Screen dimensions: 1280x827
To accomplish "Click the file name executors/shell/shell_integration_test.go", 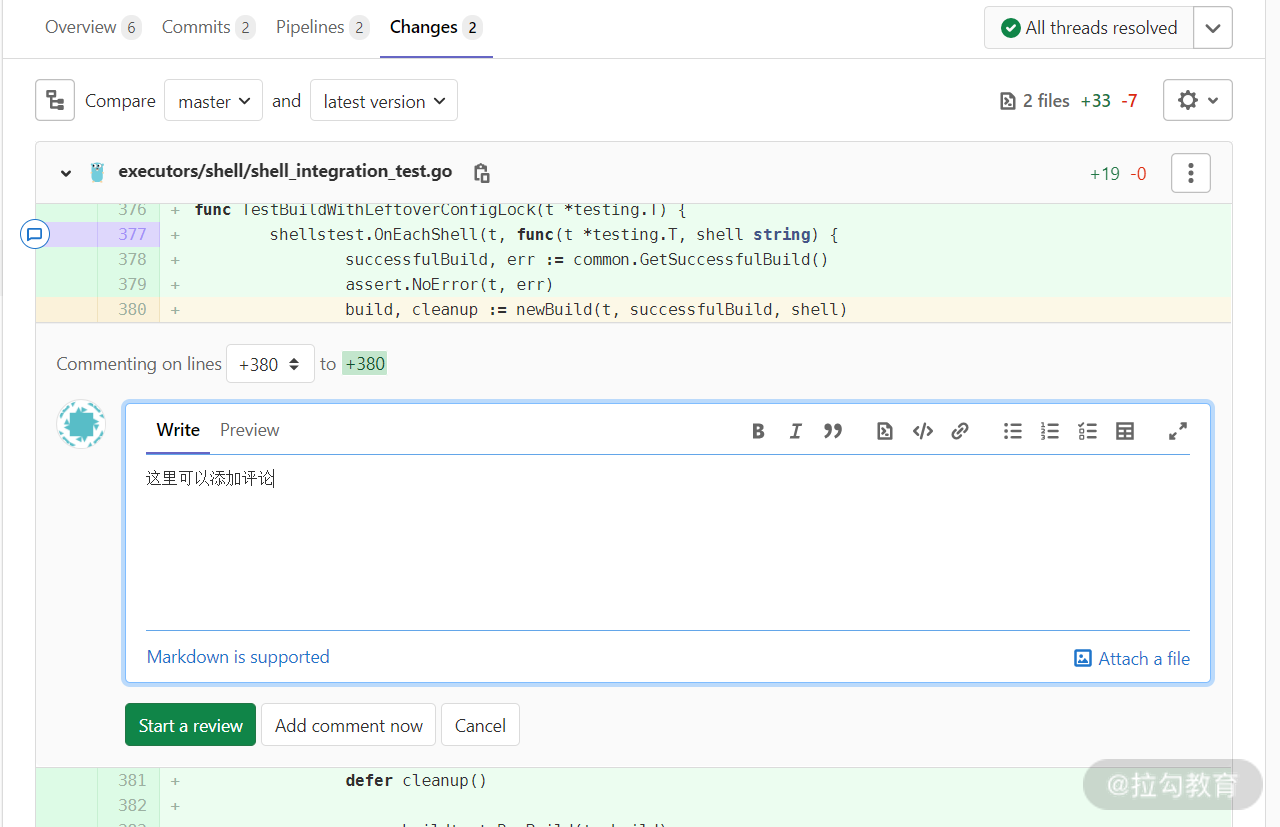I will [x=285, y=172].
